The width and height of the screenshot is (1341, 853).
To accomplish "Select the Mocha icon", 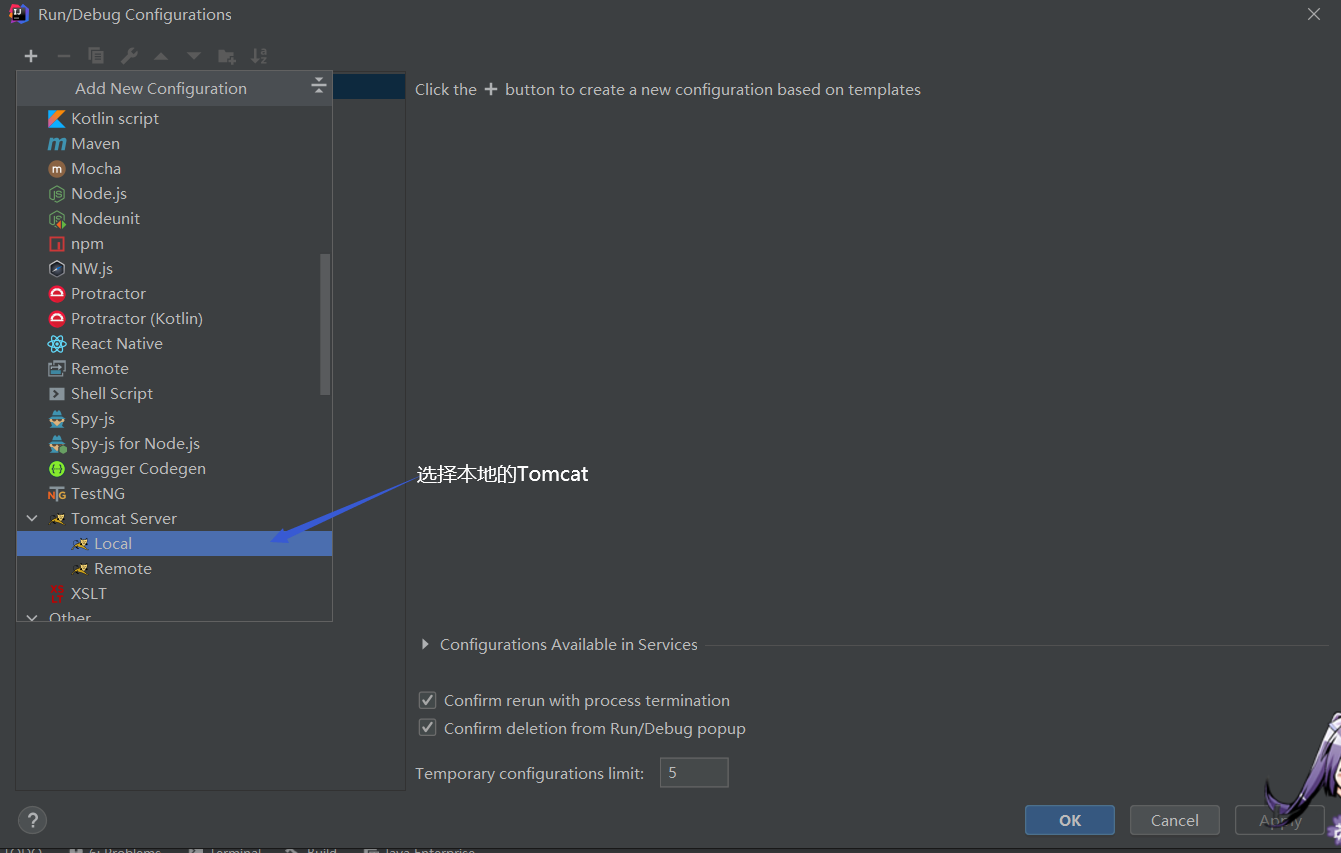I will [x=57, y=169].
